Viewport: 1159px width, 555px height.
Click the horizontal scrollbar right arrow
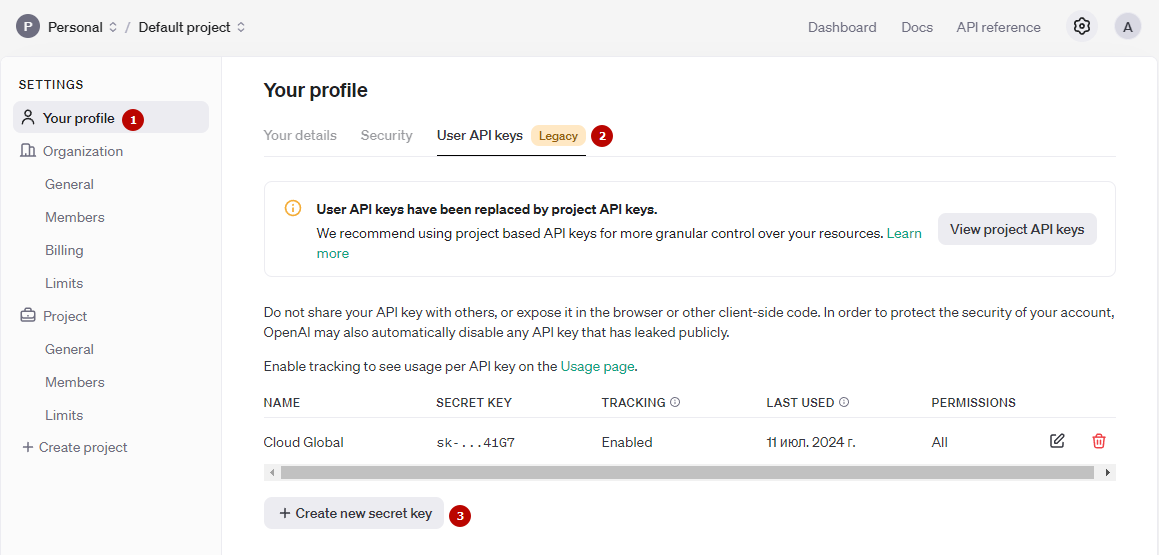tap(1107, 472)
